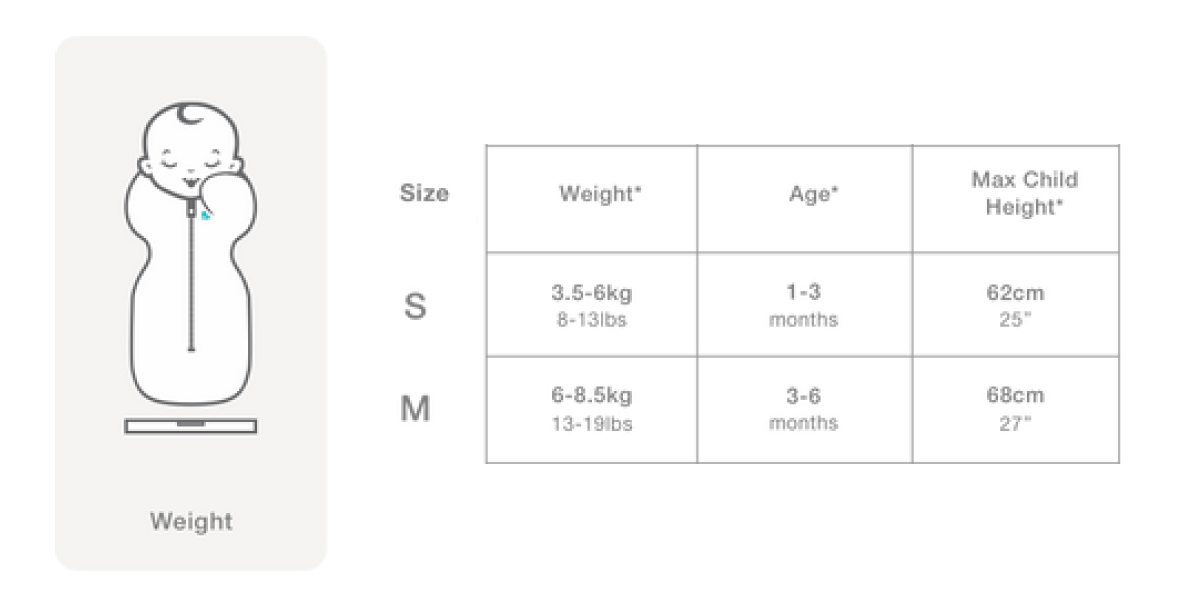The width and height of the screenshot is (1200, 600).
Task: Click the small blue tag on the swaddle
Action: 205,213
